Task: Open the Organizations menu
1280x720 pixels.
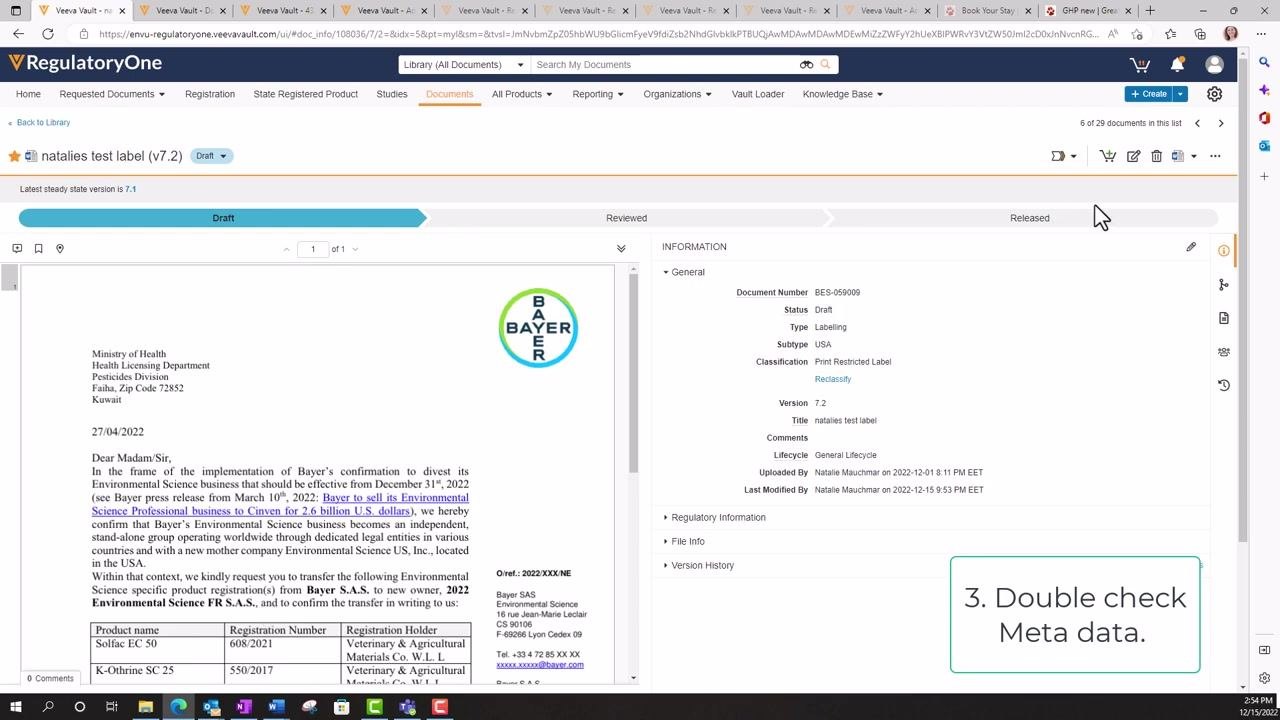Action: [678, 94]
